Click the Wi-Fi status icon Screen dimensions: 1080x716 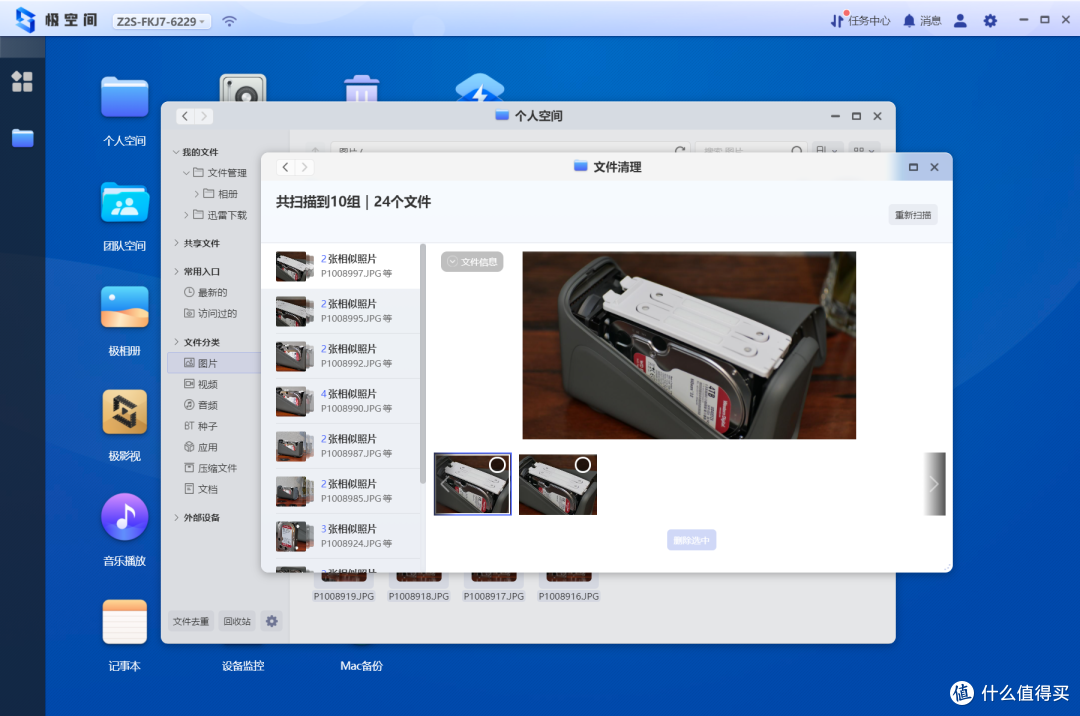[229, 21]
